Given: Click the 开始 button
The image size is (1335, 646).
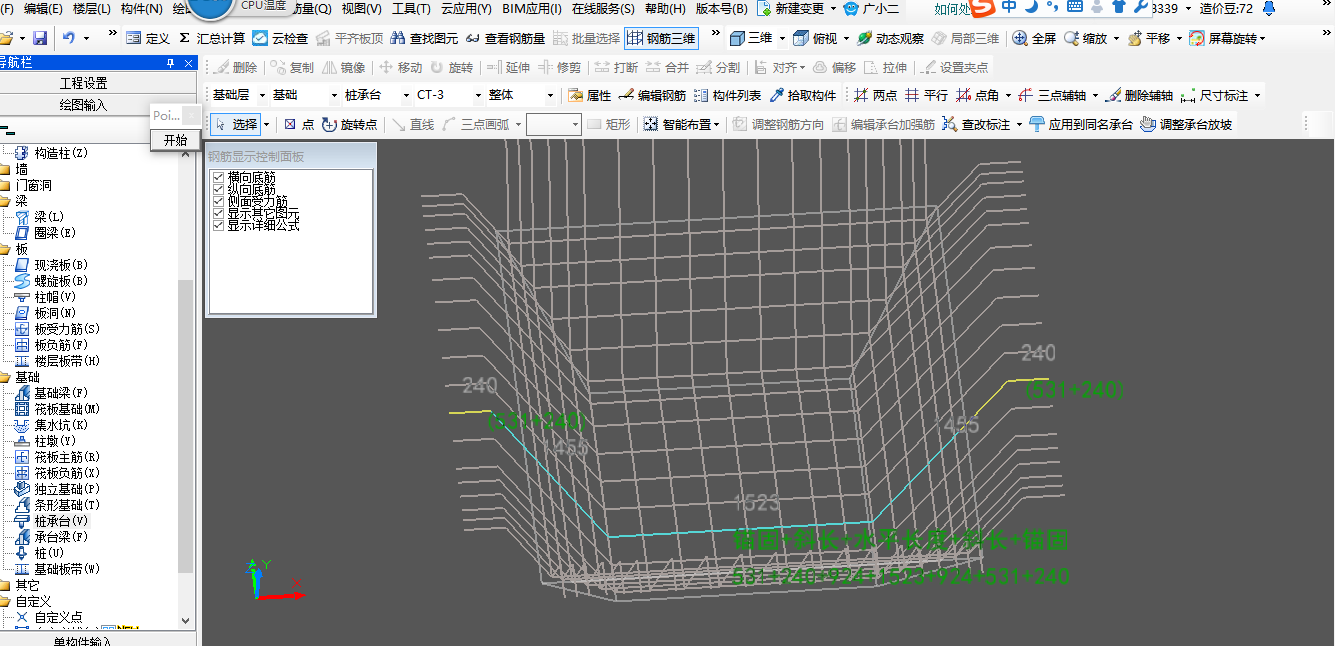Looking at the screenshot, I should [175, 140].
